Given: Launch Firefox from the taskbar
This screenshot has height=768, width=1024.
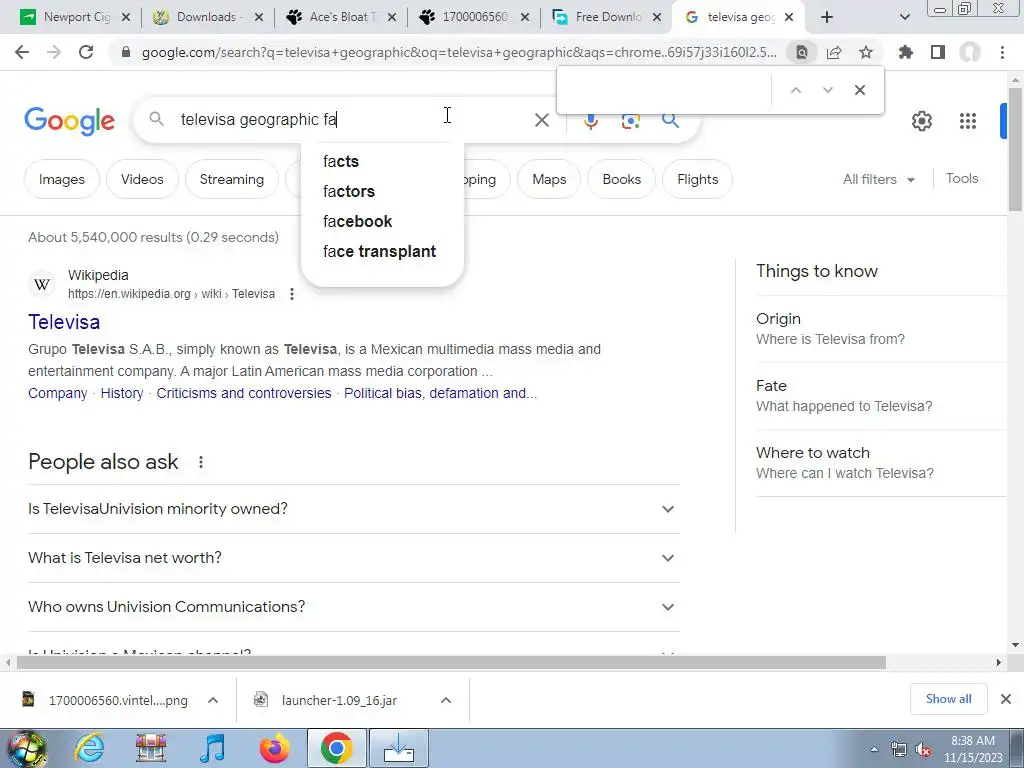Looking at the screenshot, I should 274,748.
